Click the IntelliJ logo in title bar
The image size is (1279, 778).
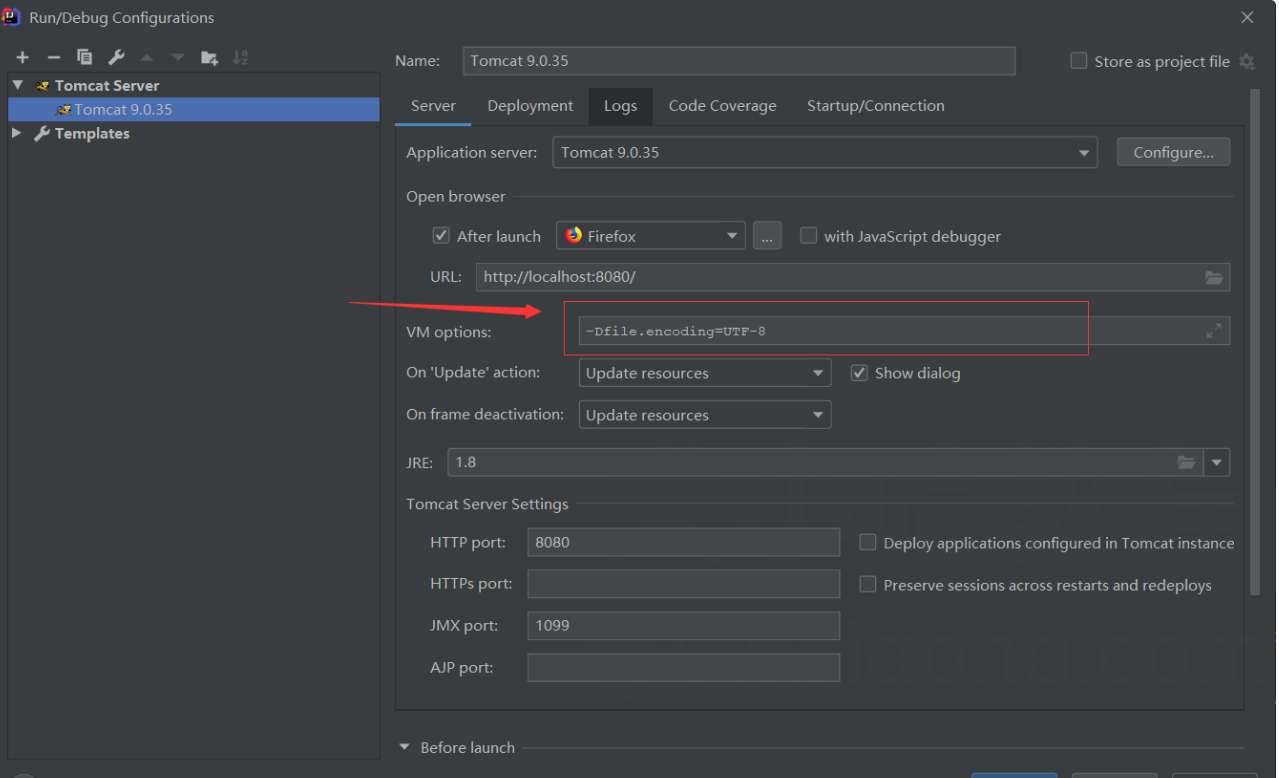[11, 17]
